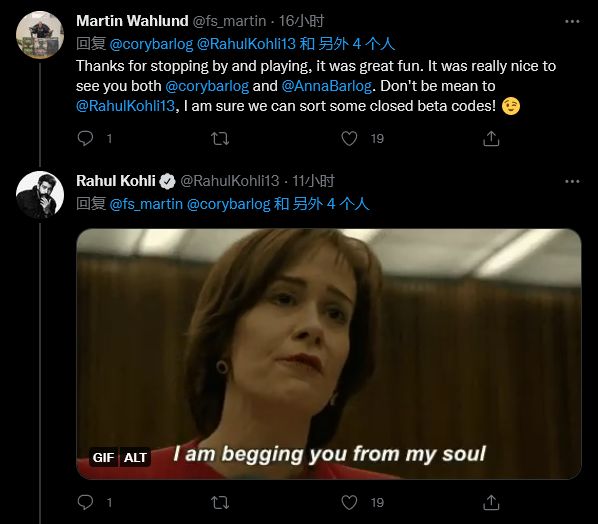Click the GIF badge on the image

tap(103, 457)
